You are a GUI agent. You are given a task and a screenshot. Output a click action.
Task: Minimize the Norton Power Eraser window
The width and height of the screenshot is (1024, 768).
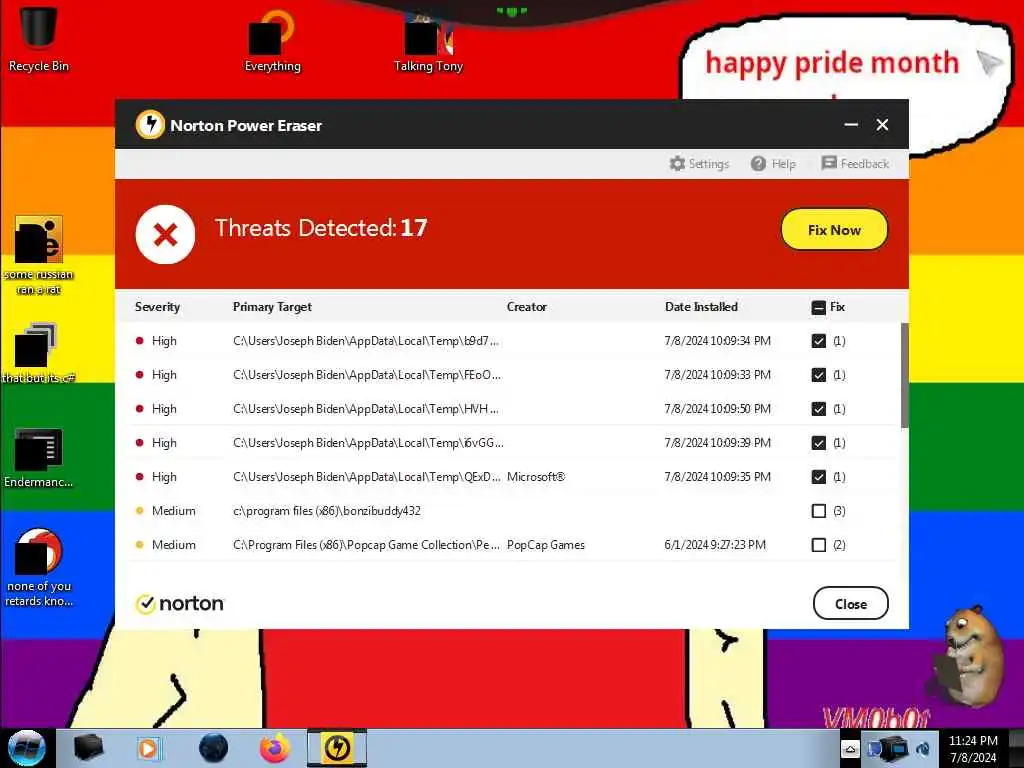click(x=851, y=124)
